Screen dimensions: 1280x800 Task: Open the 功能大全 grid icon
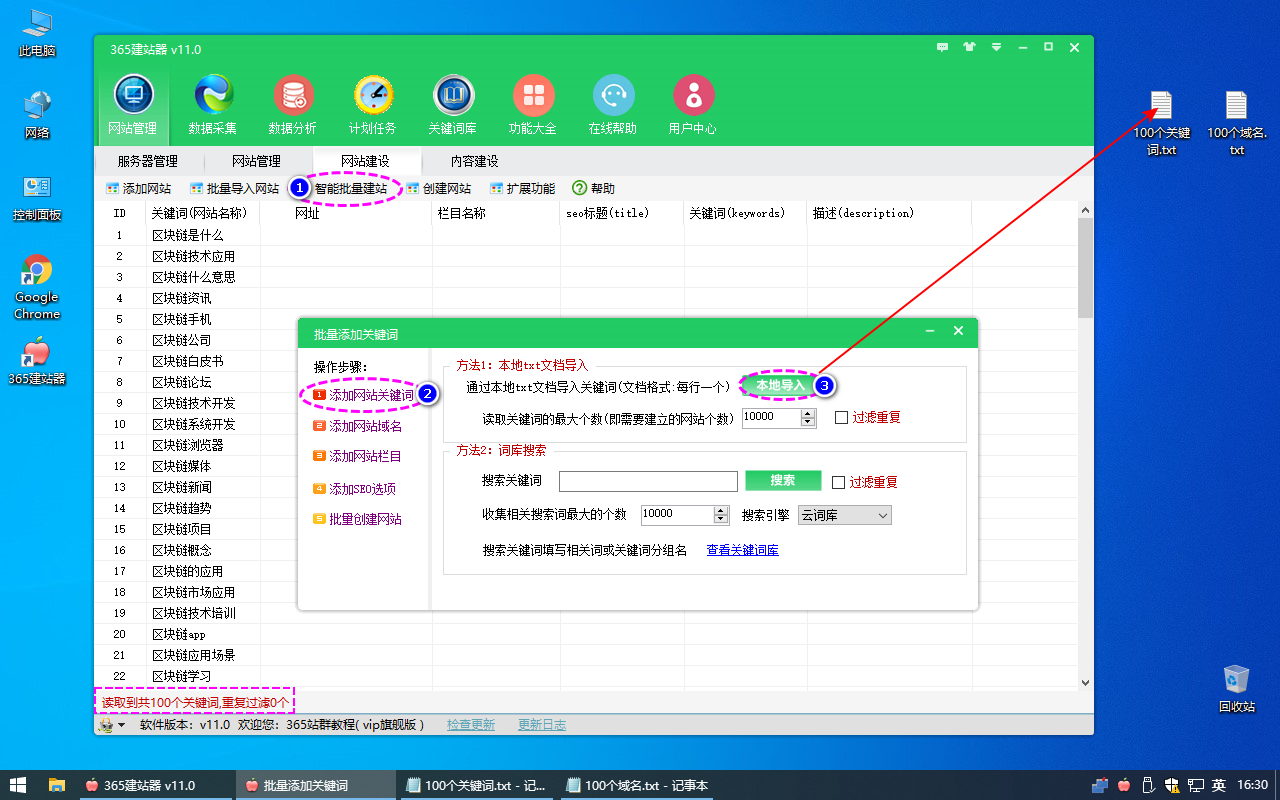click(x=533, y=96)
